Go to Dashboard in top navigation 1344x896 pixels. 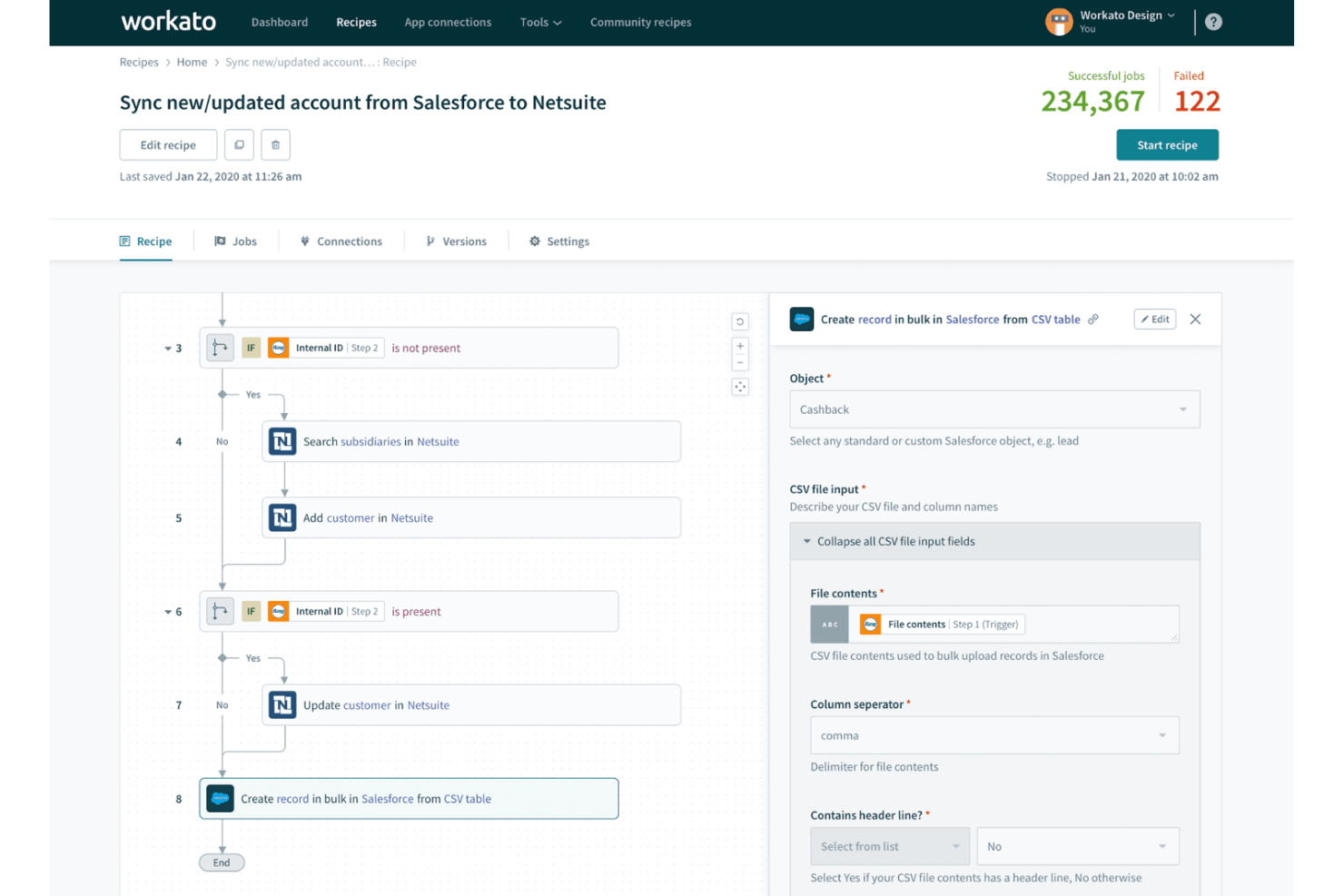tap(280, 22)
